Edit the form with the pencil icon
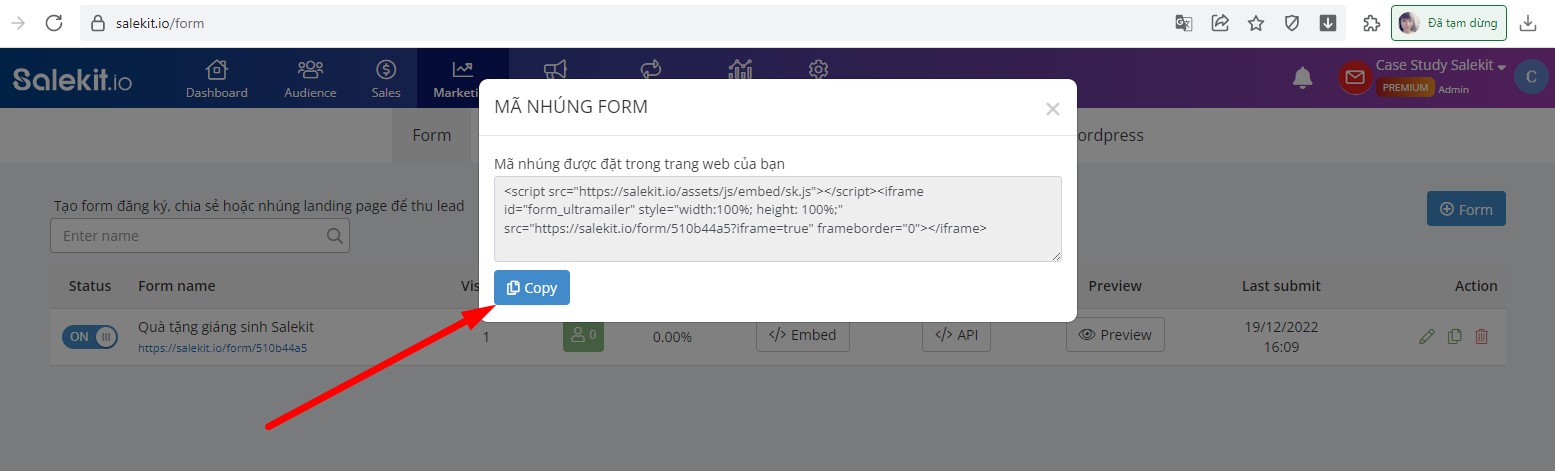The height and width of the screenshot is (471, 1555). click(x=1427, y=337)
